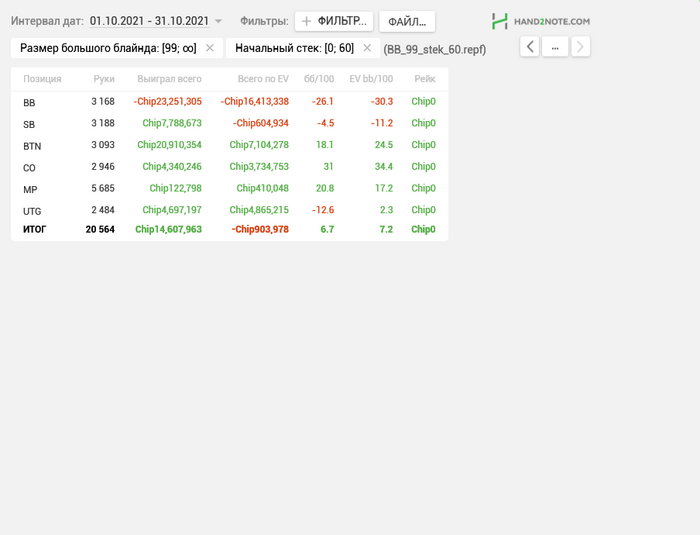The image size is (700, 535).
Task: Click the Chip4,340,246 won value
Action: click(172, 167)
